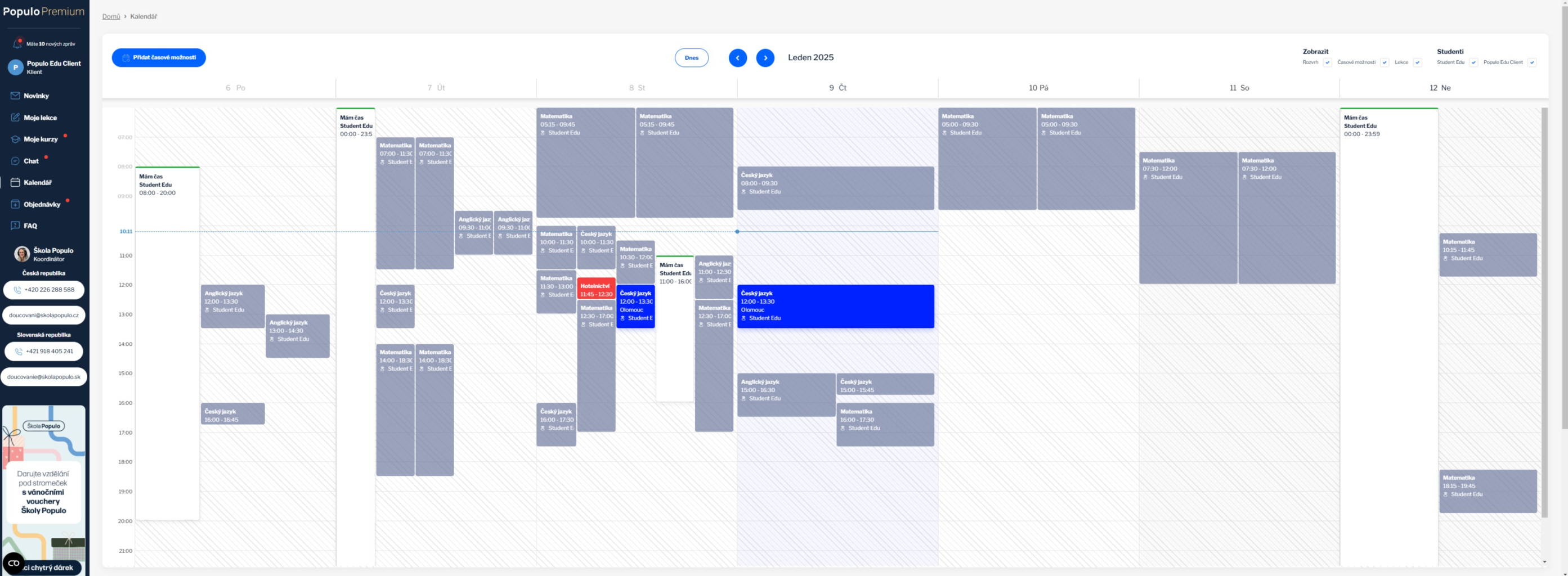Click the Dnes button

tap(692, 58)
